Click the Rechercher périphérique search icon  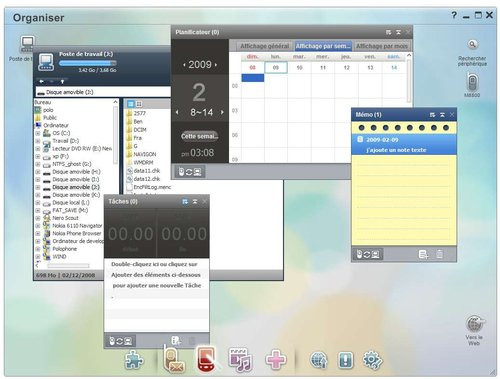point(472,45)
